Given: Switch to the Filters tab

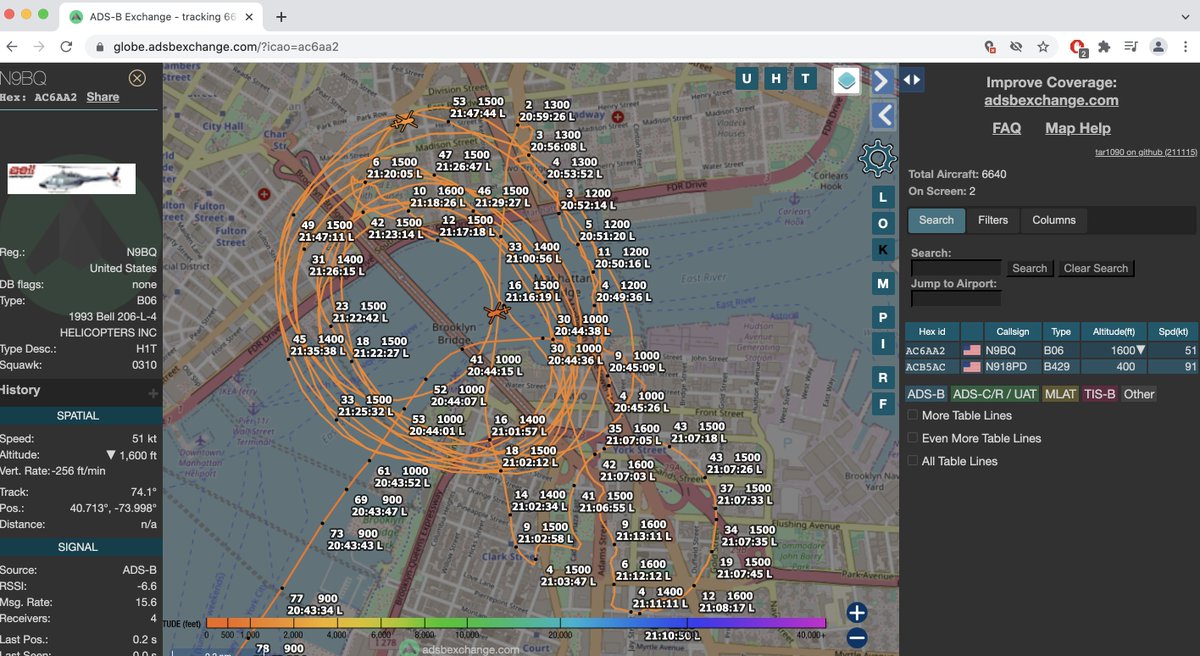Looking at the screenshot, I should click(993, 220).
